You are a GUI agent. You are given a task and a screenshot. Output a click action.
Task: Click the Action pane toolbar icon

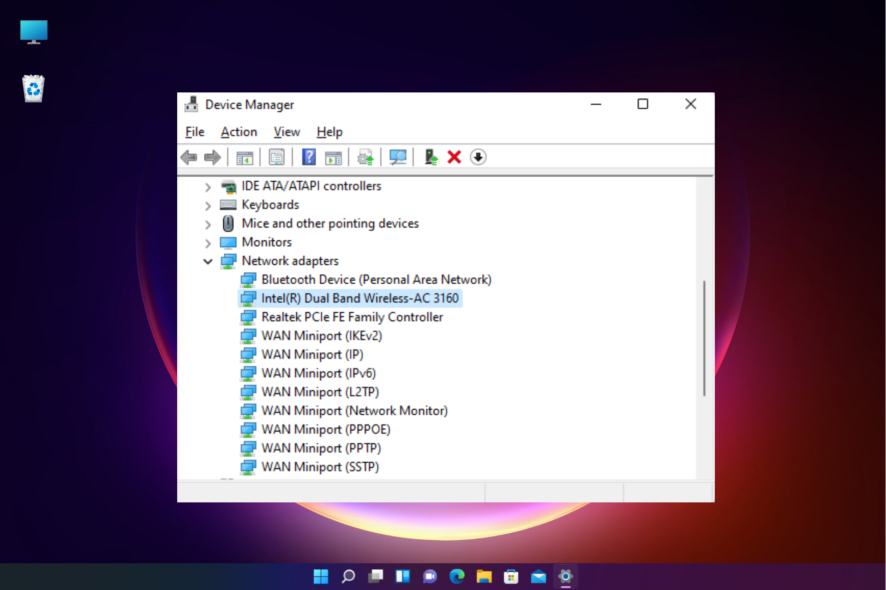pos(333,157)
